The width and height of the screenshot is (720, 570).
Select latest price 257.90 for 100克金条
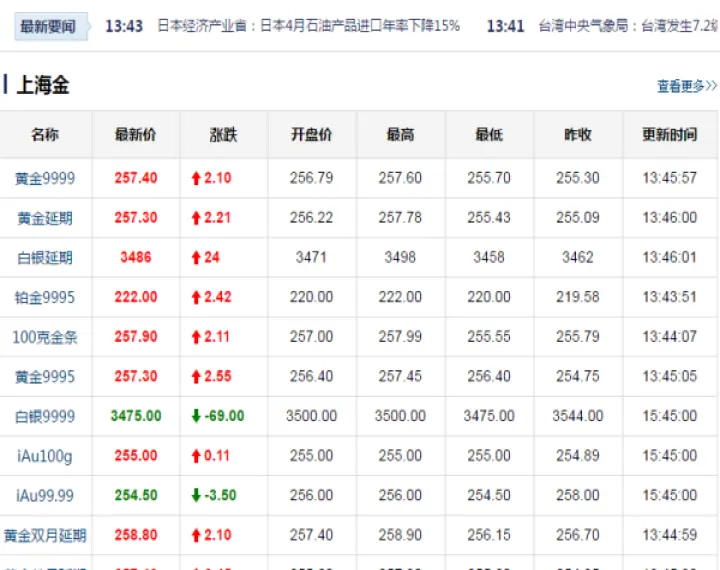click(136, 337)
